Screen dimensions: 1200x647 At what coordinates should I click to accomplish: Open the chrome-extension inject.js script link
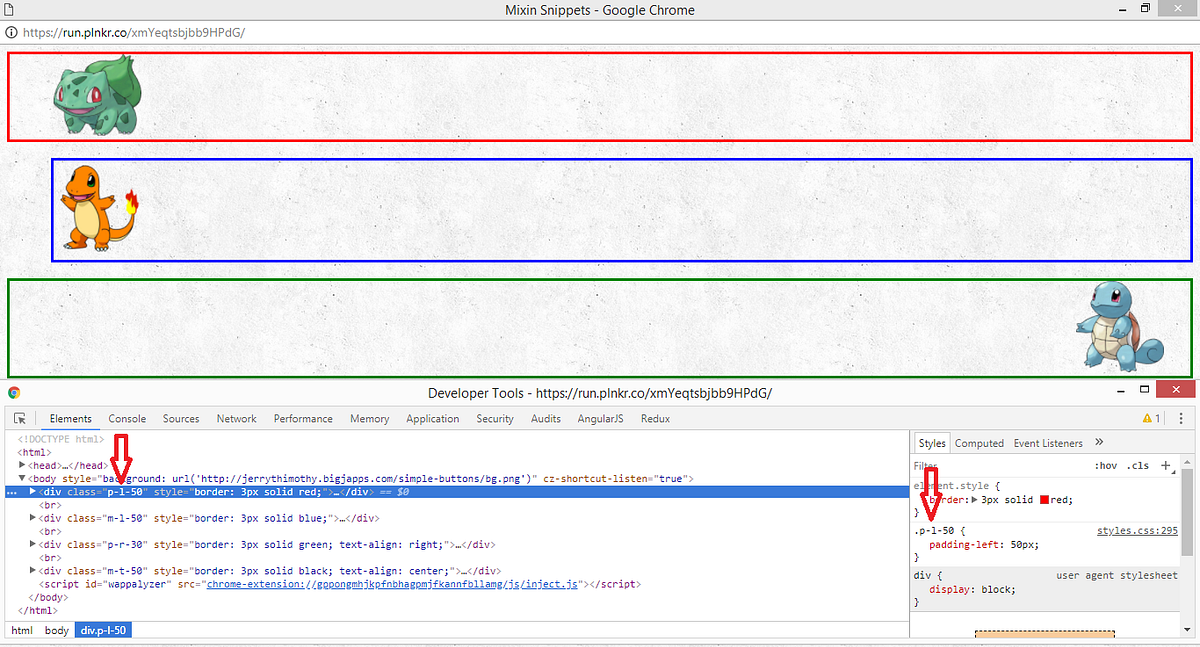[x=393, y=584]
